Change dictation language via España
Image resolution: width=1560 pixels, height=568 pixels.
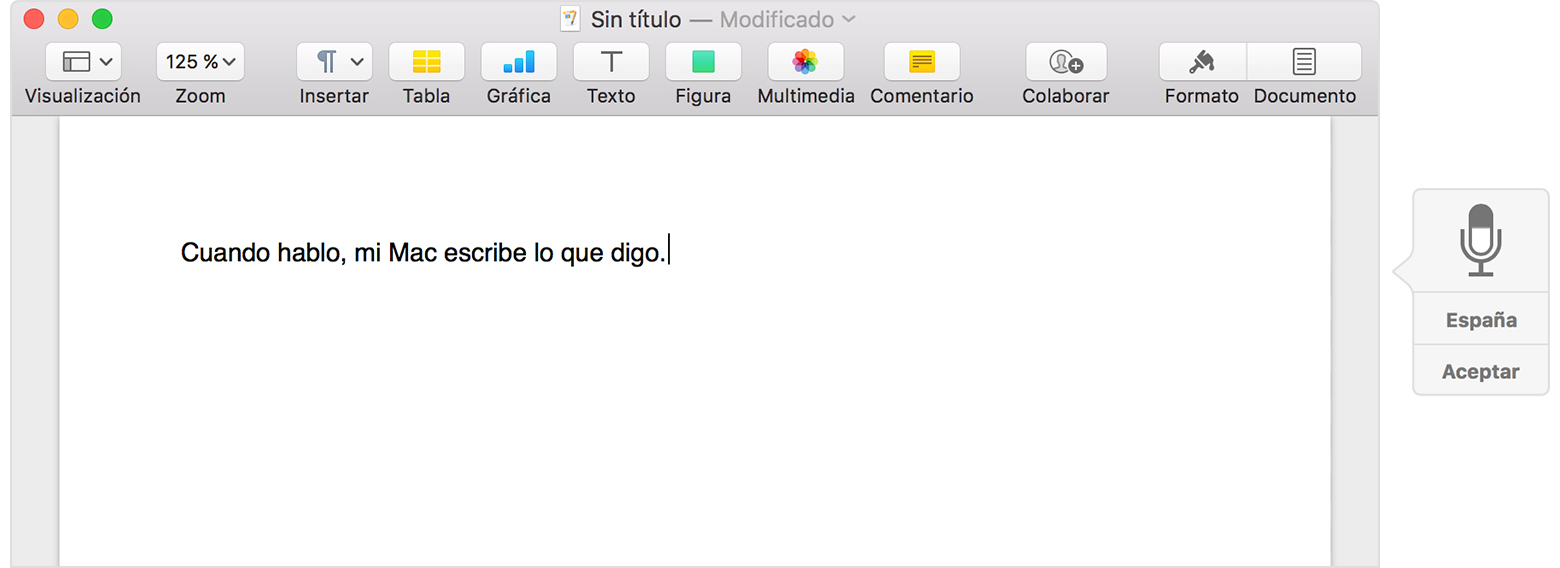(x=1481, y=320)
